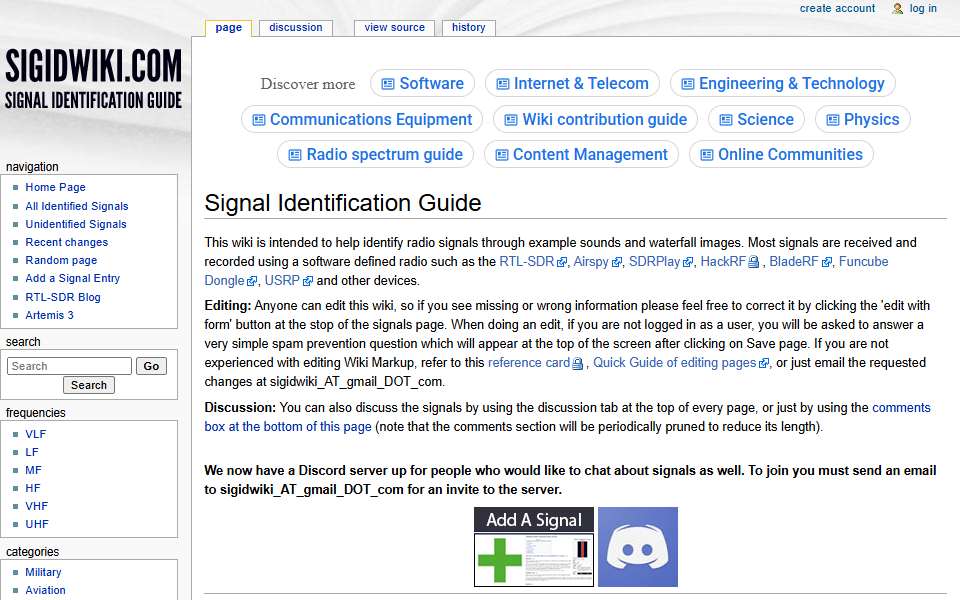Open RTL-SDR Blog link
The height and width of the screenshot is (600, 960).
62,297
